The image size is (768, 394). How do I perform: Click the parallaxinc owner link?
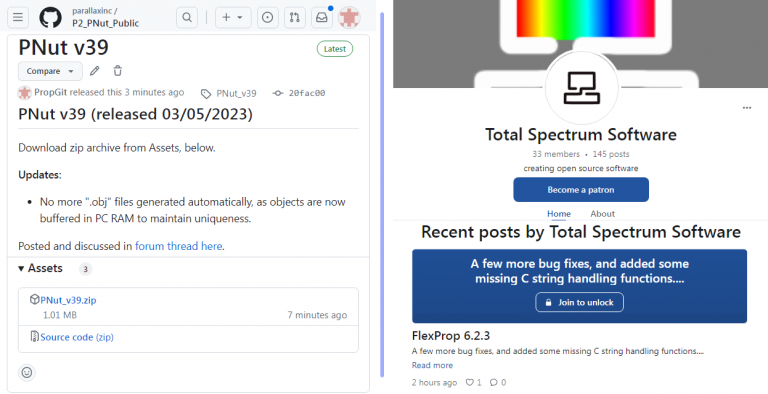point(92,11)
